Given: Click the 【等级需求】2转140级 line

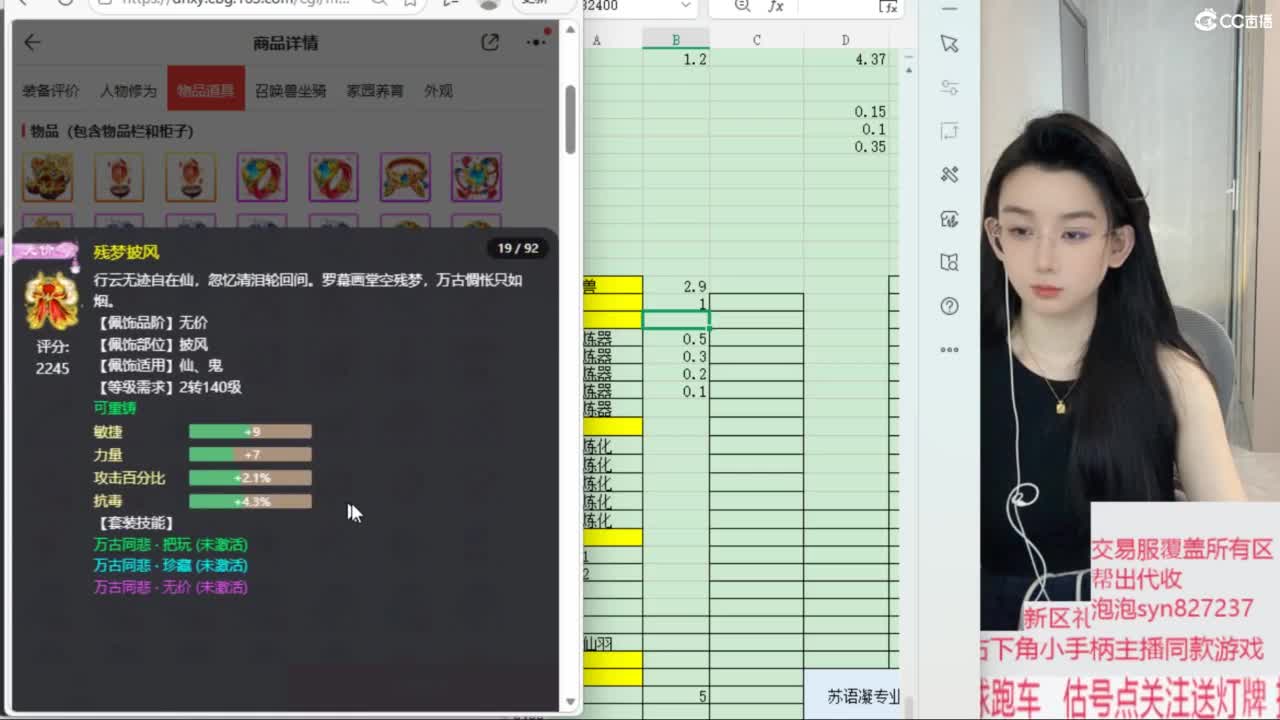Looking at the screenshot, I should coord(168,387).
